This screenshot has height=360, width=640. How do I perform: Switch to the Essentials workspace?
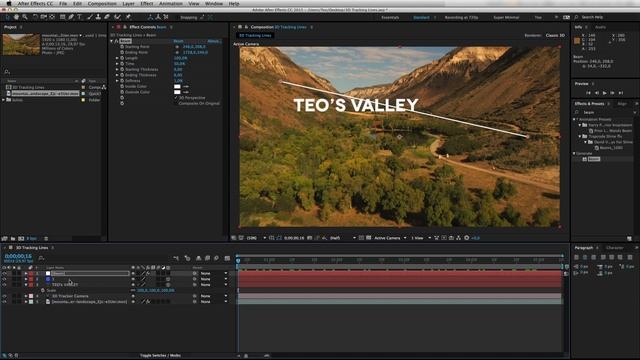[x=390, y=18]
